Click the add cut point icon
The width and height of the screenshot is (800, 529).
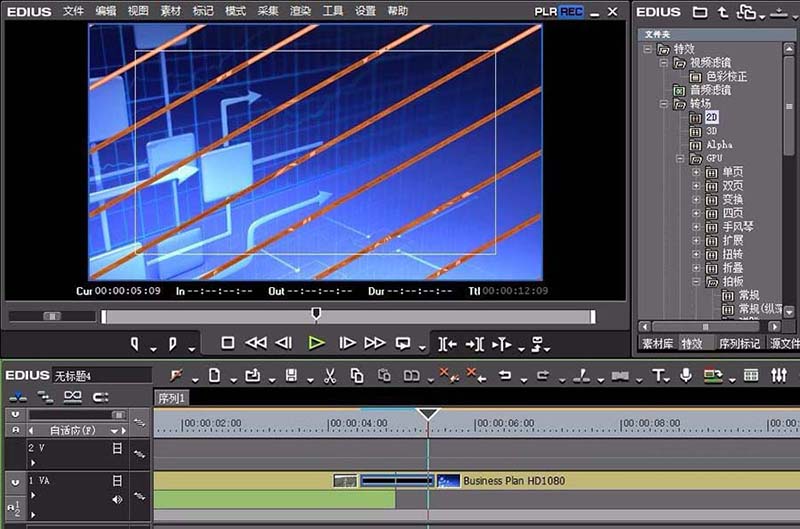click(x=582, y=376)
